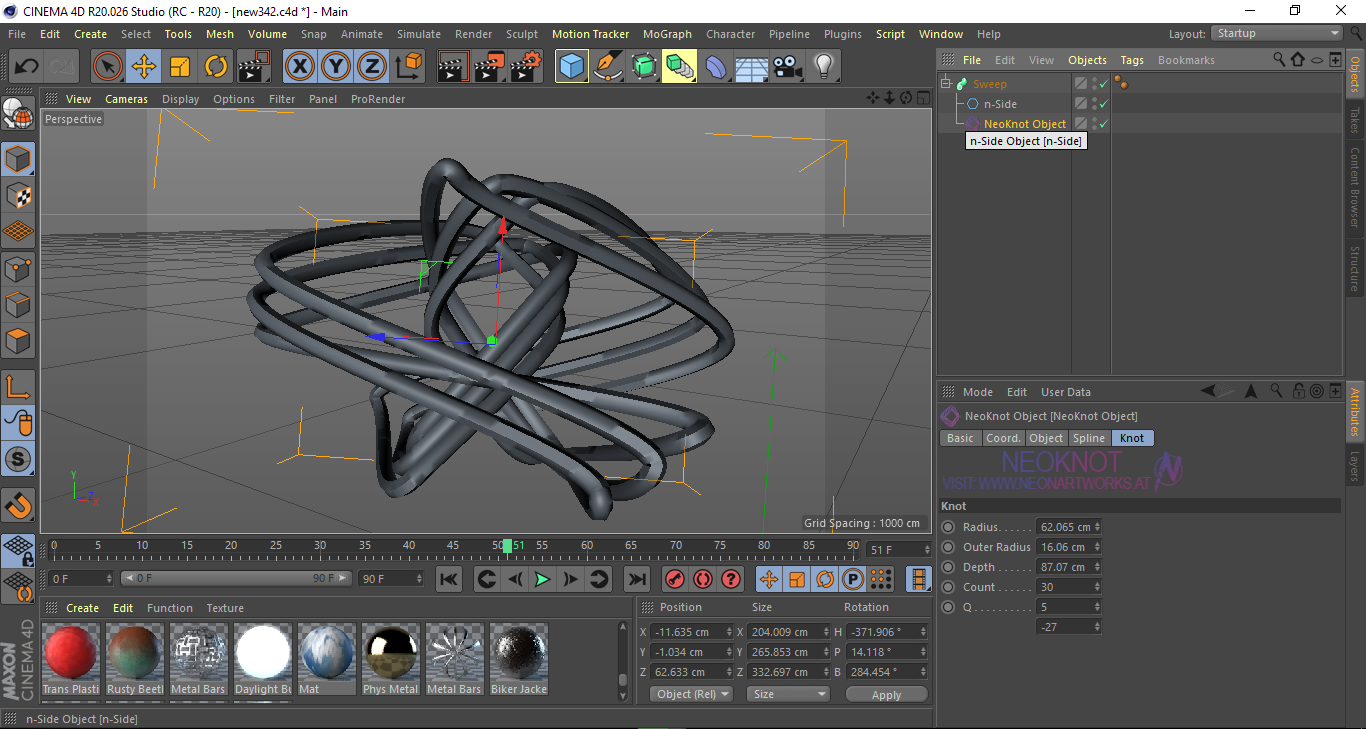The image size is (1366, 729).
Task: Click Record Active Objects button
Action: pyautogui.click(x=675, y=579)
